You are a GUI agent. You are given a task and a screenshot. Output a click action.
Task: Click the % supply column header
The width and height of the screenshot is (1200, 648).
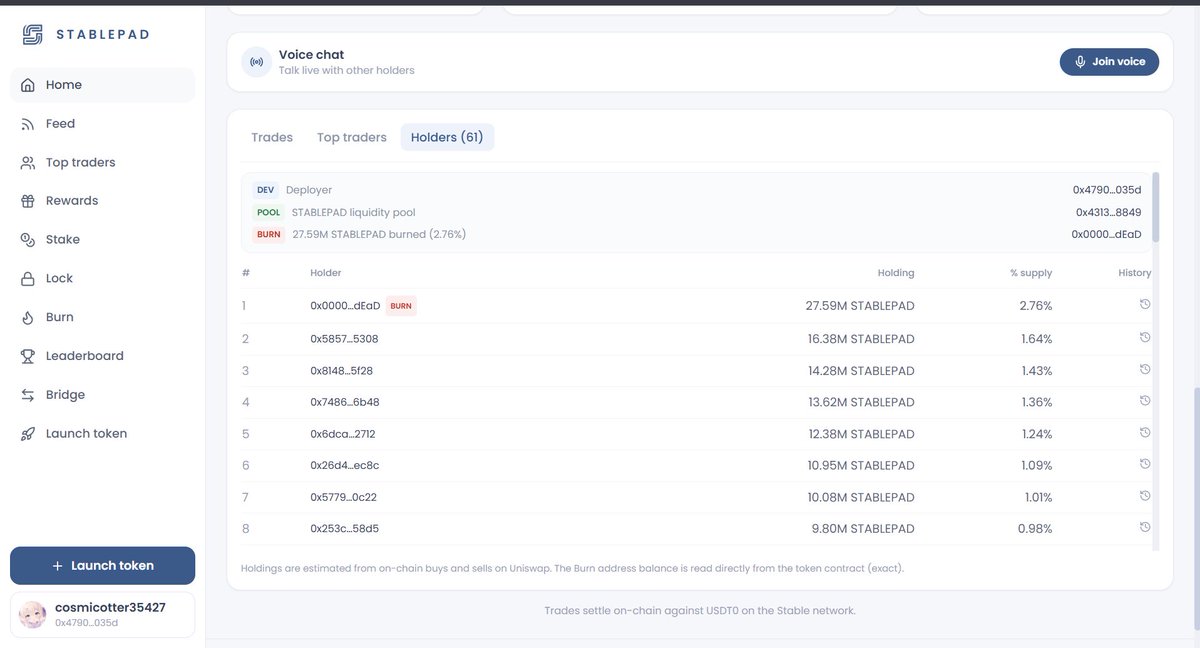1031,273
